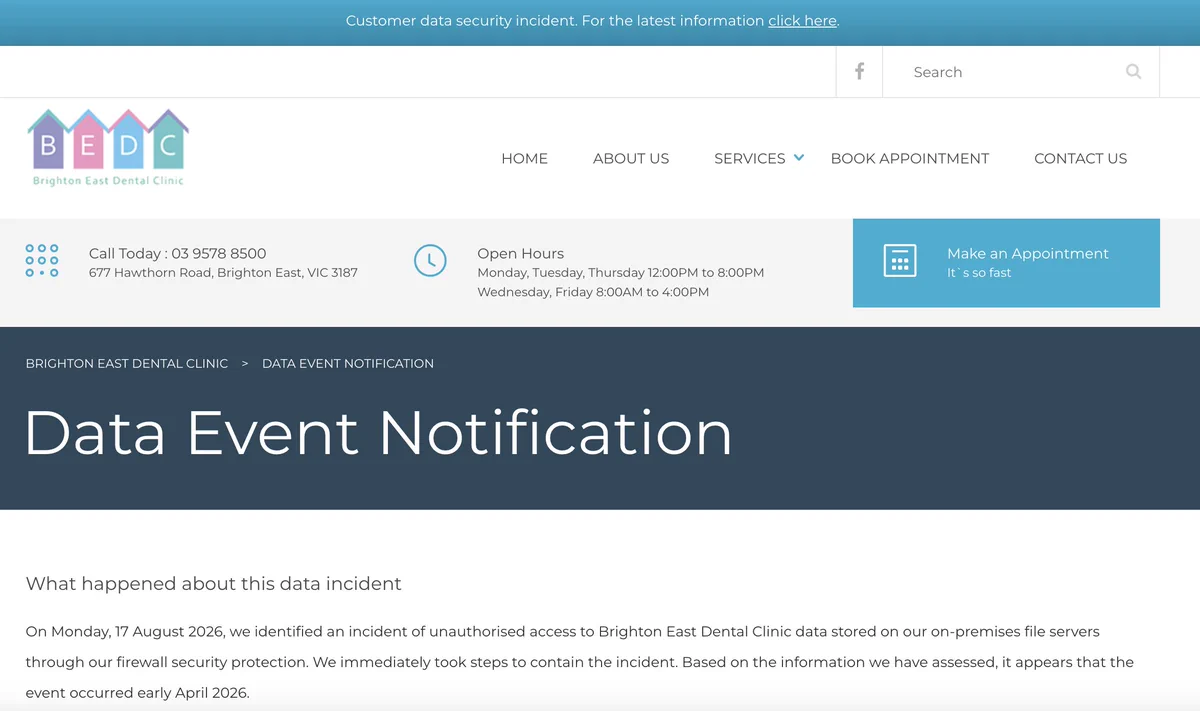Image resolution: width=1200 pixels, height=711 pixels.
Task: Click the BEDC beach hut logo
Action: click(x=108, y=148)
